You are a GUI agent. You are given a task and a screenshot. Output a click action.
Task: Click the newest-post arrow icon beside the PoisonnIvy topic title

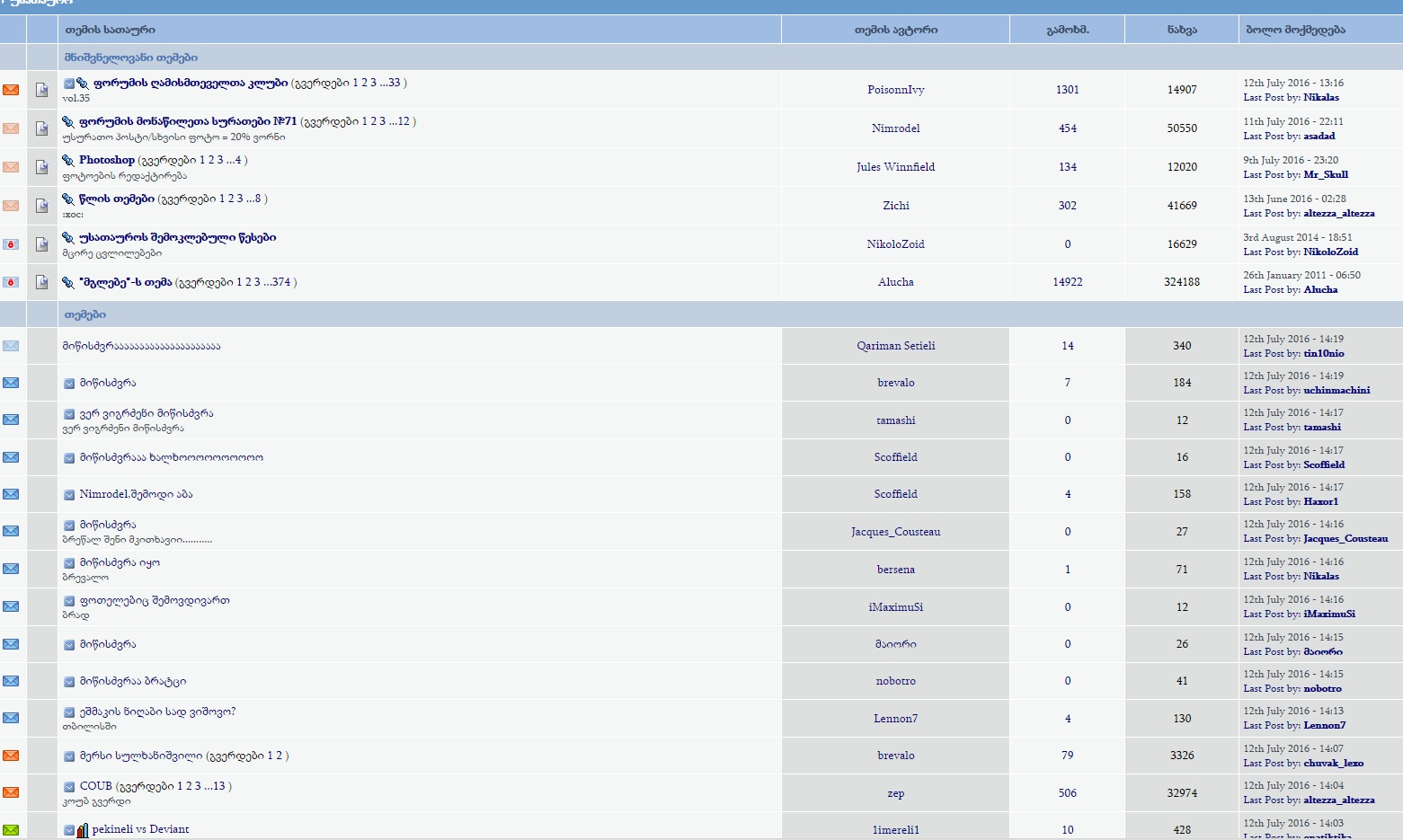69,84
